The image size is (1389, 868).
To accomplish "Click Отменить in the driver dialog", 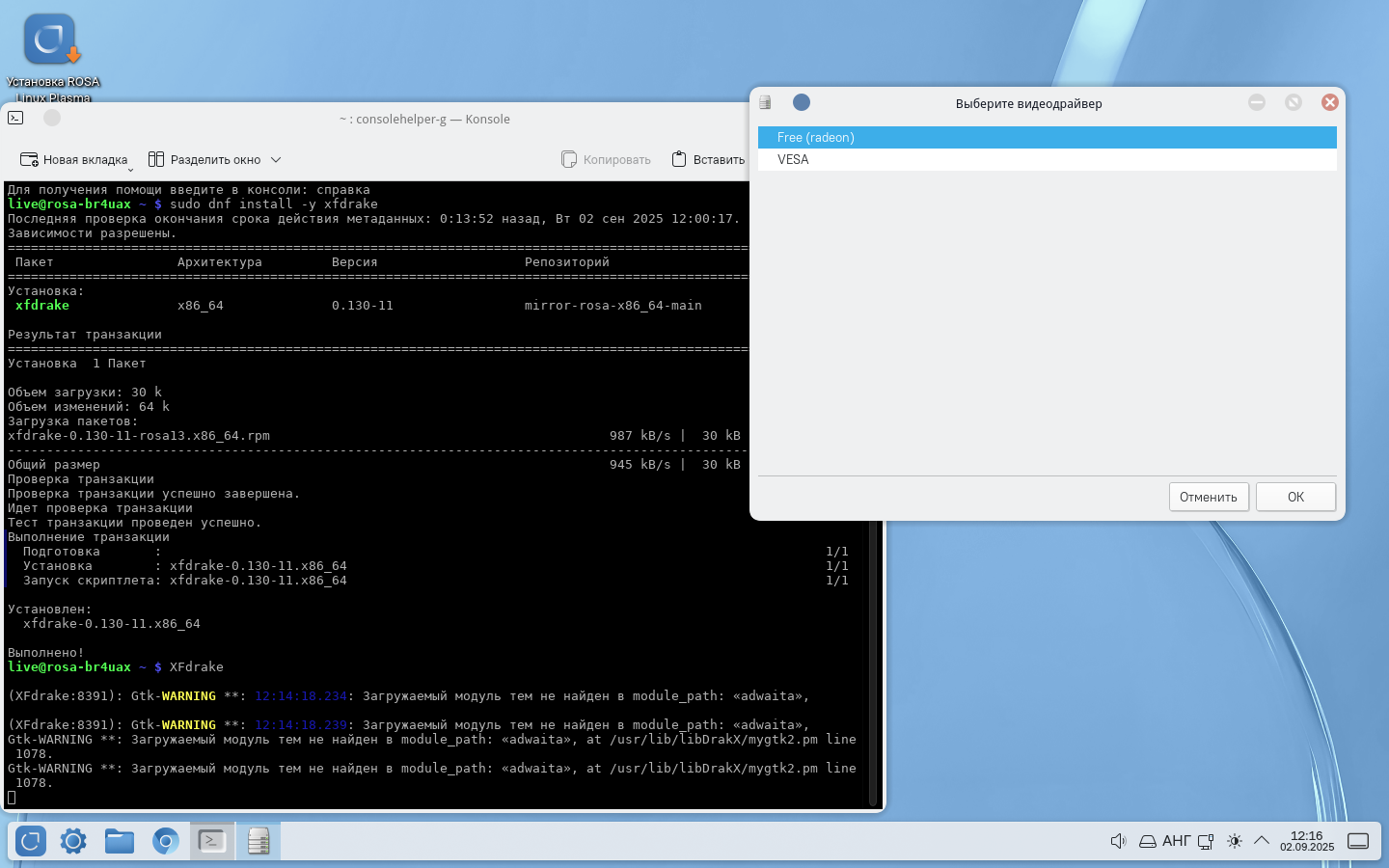I will coord(1209,497).
